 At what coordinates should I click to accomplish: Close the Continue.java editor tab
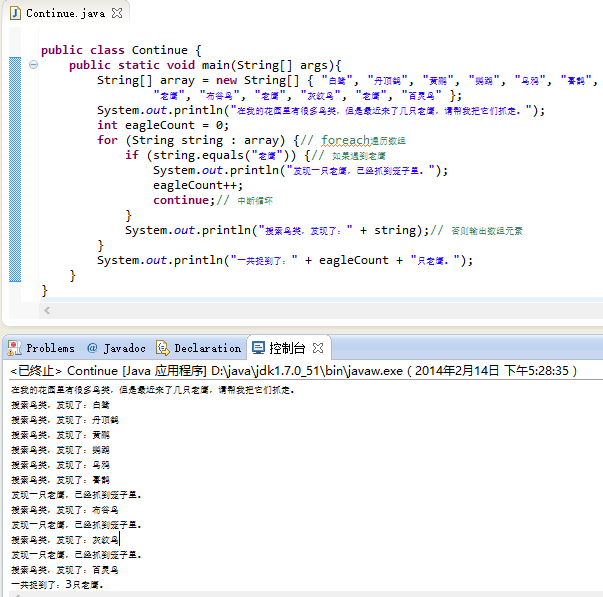click(x=117, y=13)
